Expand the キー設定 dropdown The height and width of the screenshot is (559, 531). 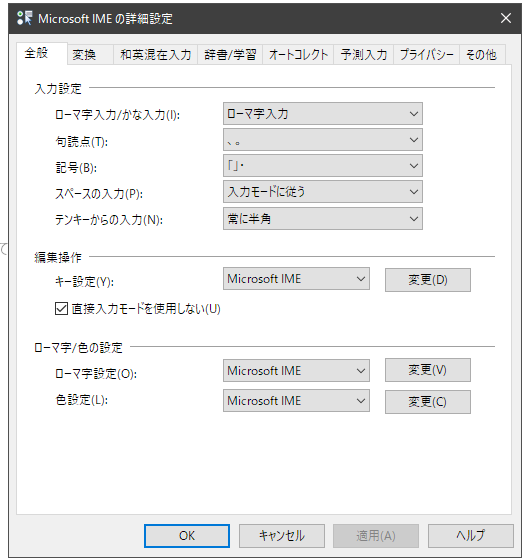(296, 279)
